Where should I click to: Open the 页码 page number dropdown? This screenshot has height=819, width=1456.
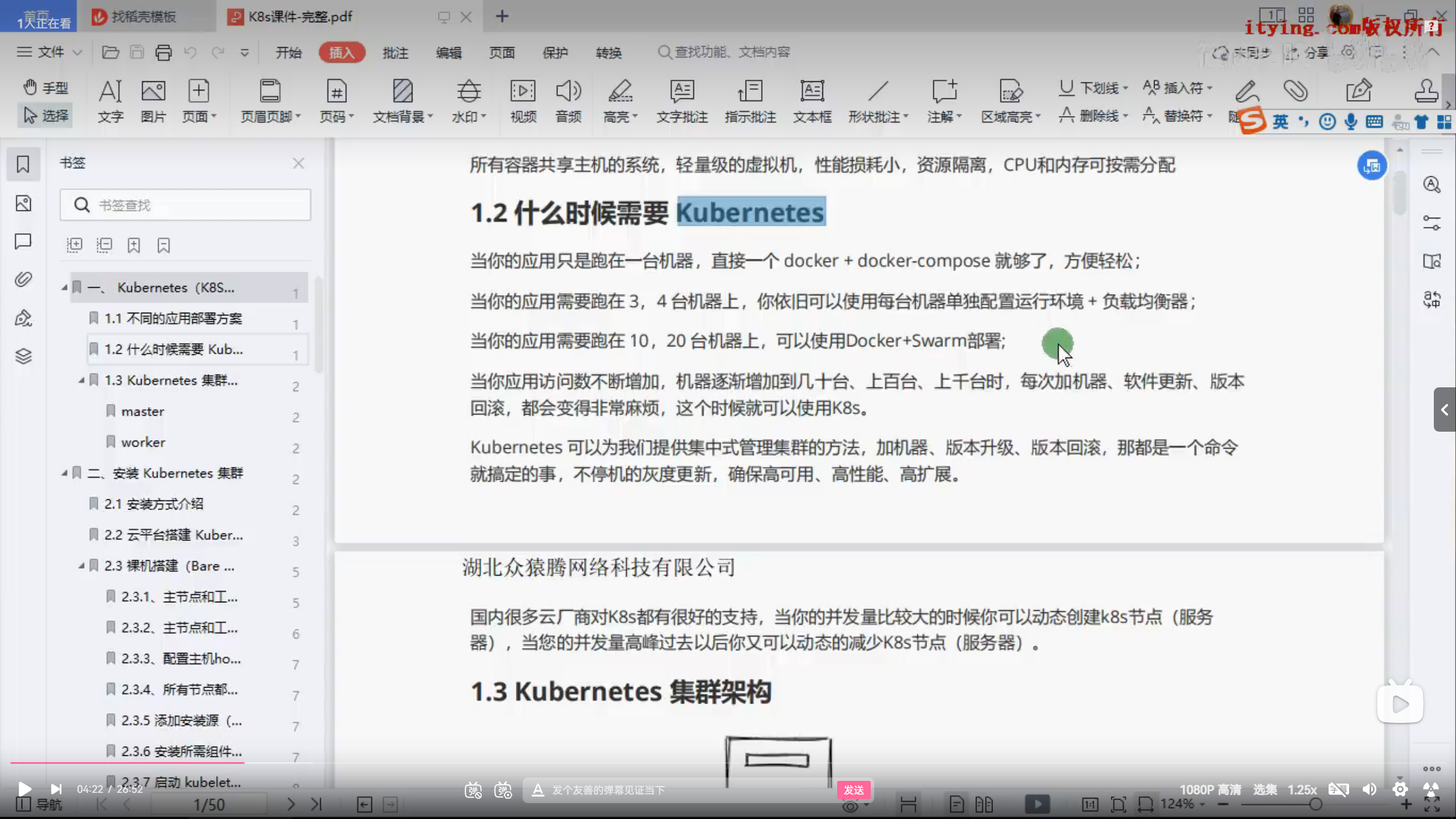tap(336, 101)
